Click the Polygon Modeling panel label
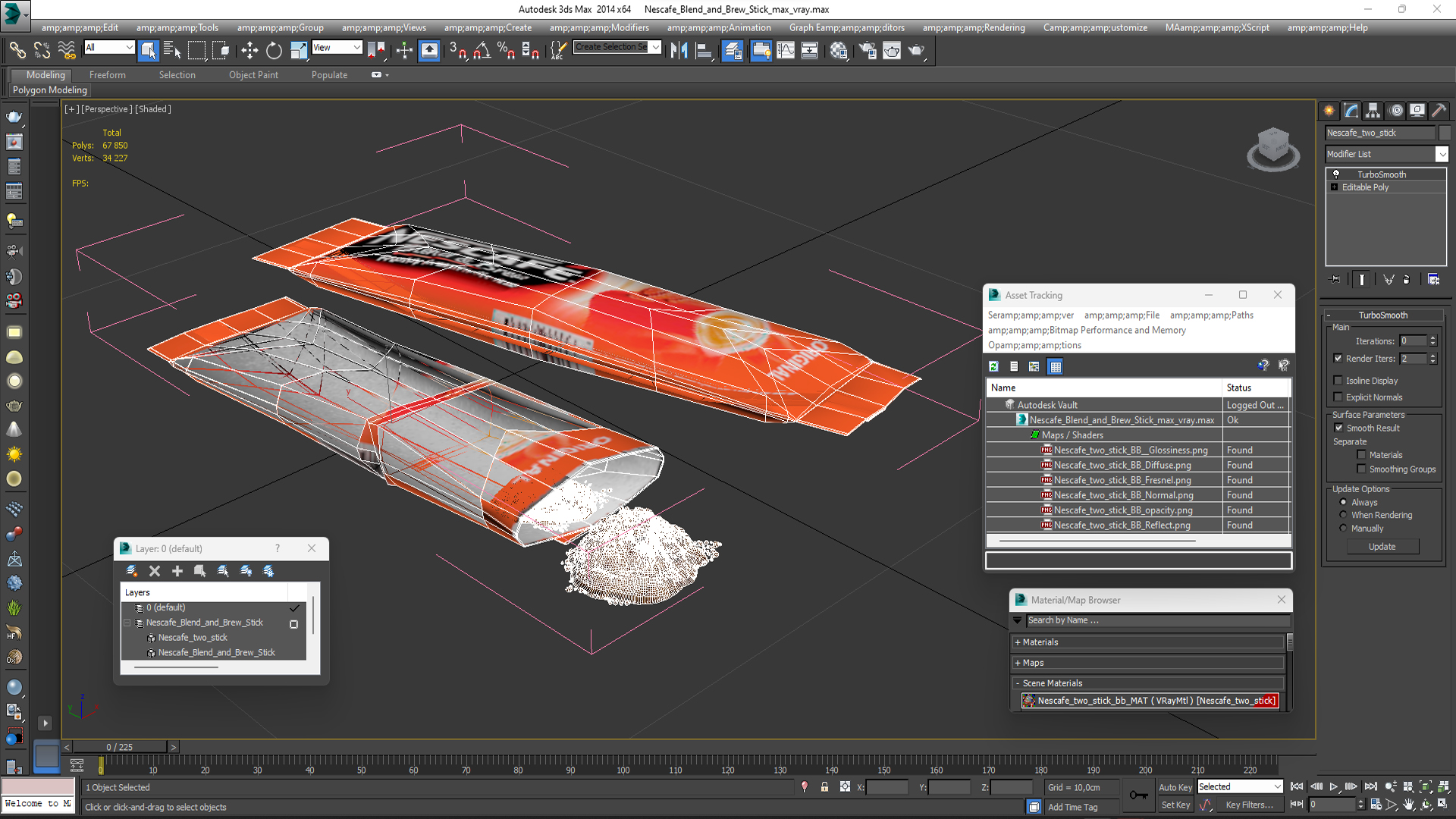Image resolution: width=1456 pixels, height=819 pixels. pos(50,89)
